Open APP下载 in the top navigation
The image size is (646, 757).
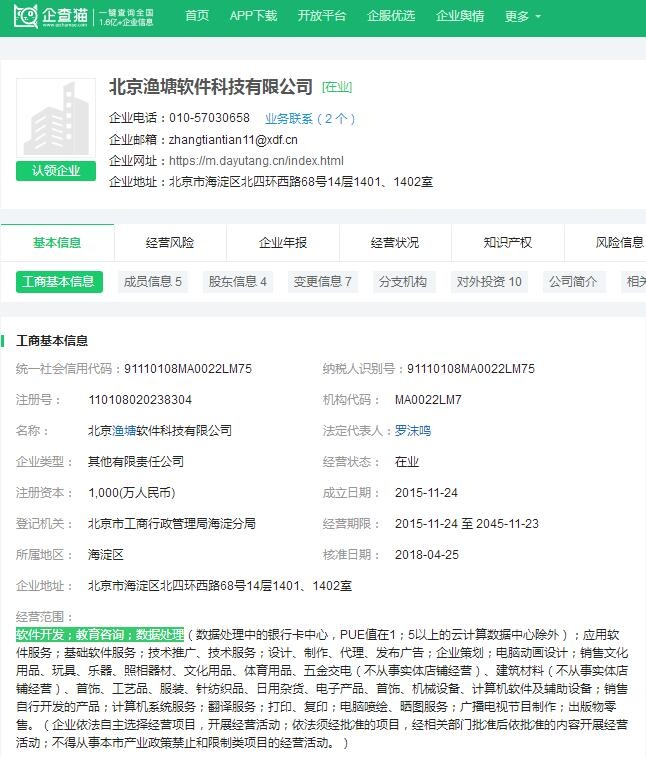coord(253,16)
